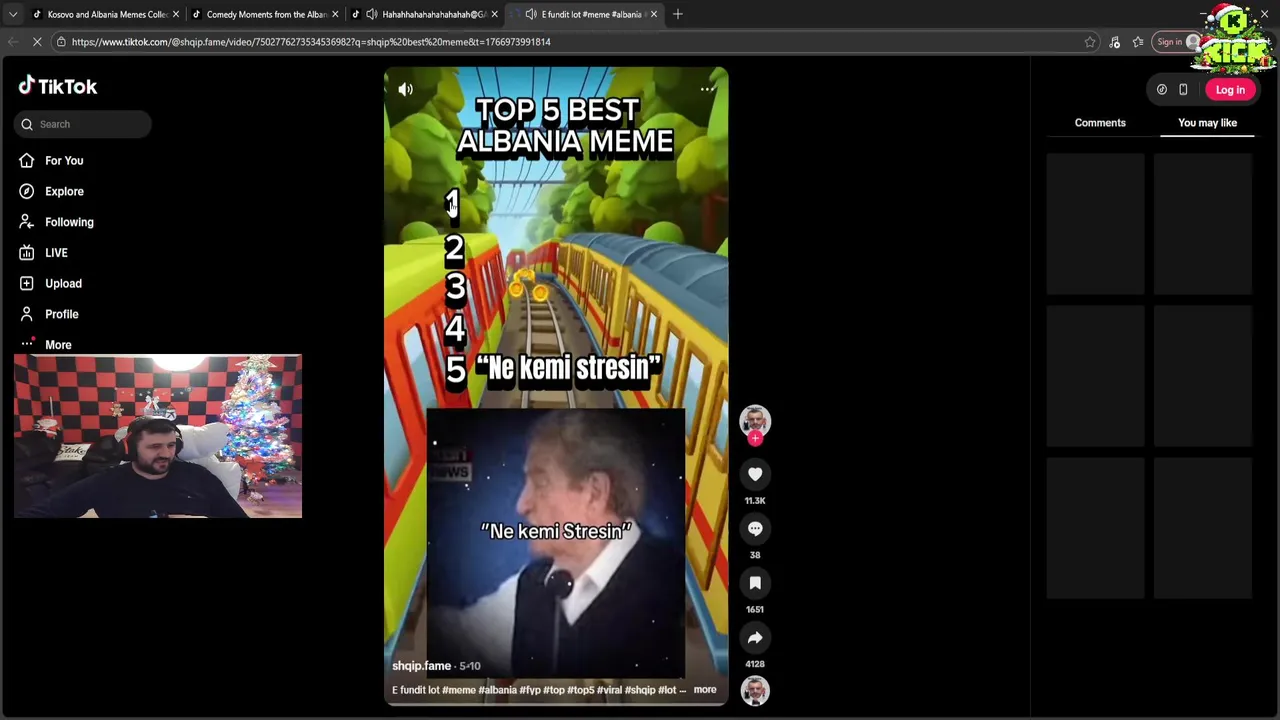
Task: Open the Explore compass icon
Action: click(27, 191)
